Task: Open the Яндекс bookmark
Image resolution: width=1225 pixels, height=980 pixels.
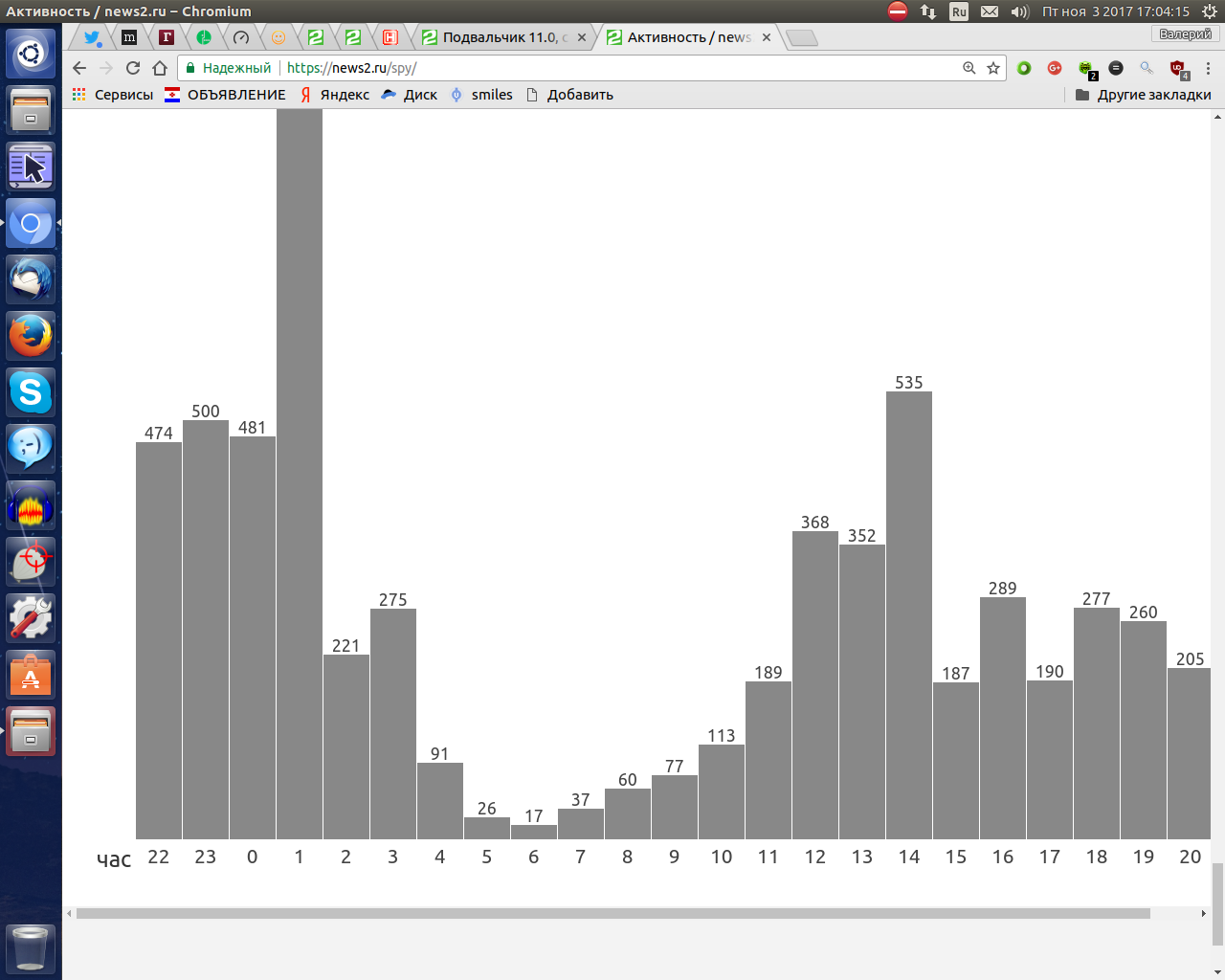Action: click(x=335, y=95)
